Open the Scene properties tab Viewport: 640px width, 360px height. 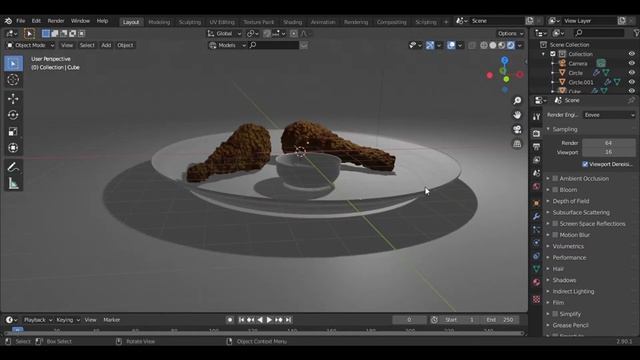[536, 173]
